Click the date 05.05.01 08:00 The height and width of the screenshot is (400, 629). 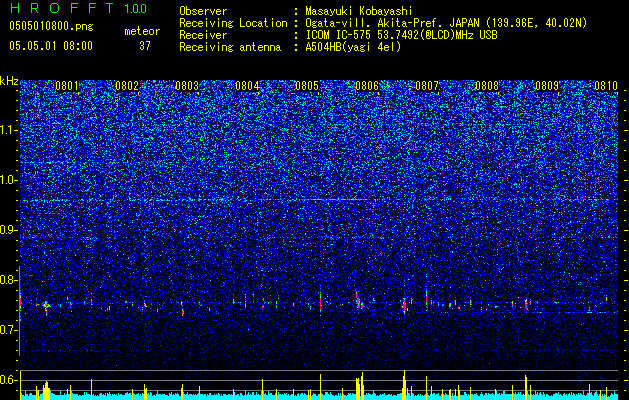click(51, 46)
